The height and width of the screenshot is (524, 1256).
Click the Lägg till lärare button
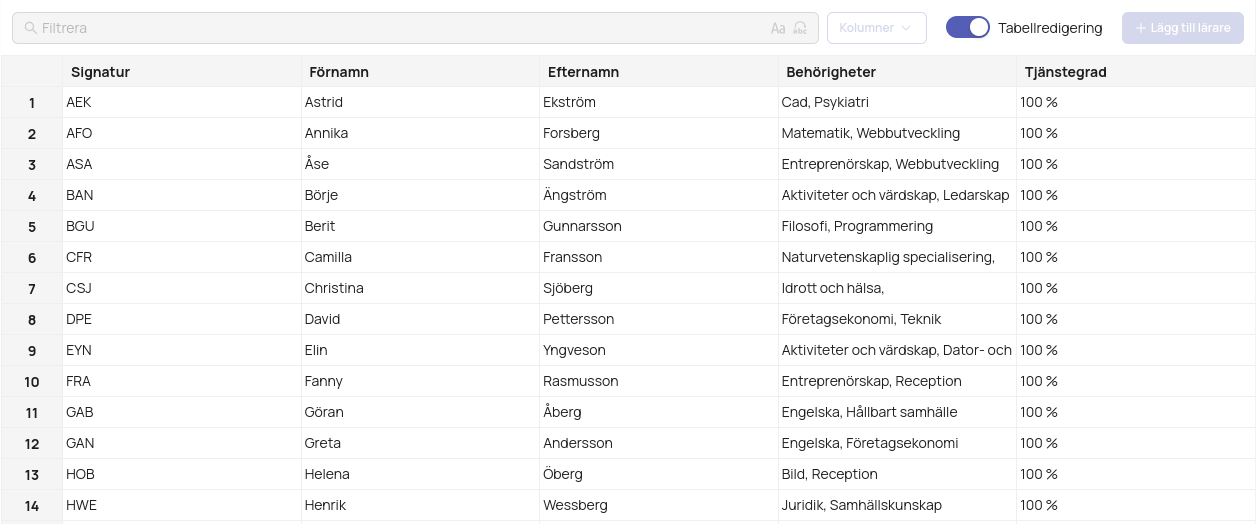(1183, 28)
